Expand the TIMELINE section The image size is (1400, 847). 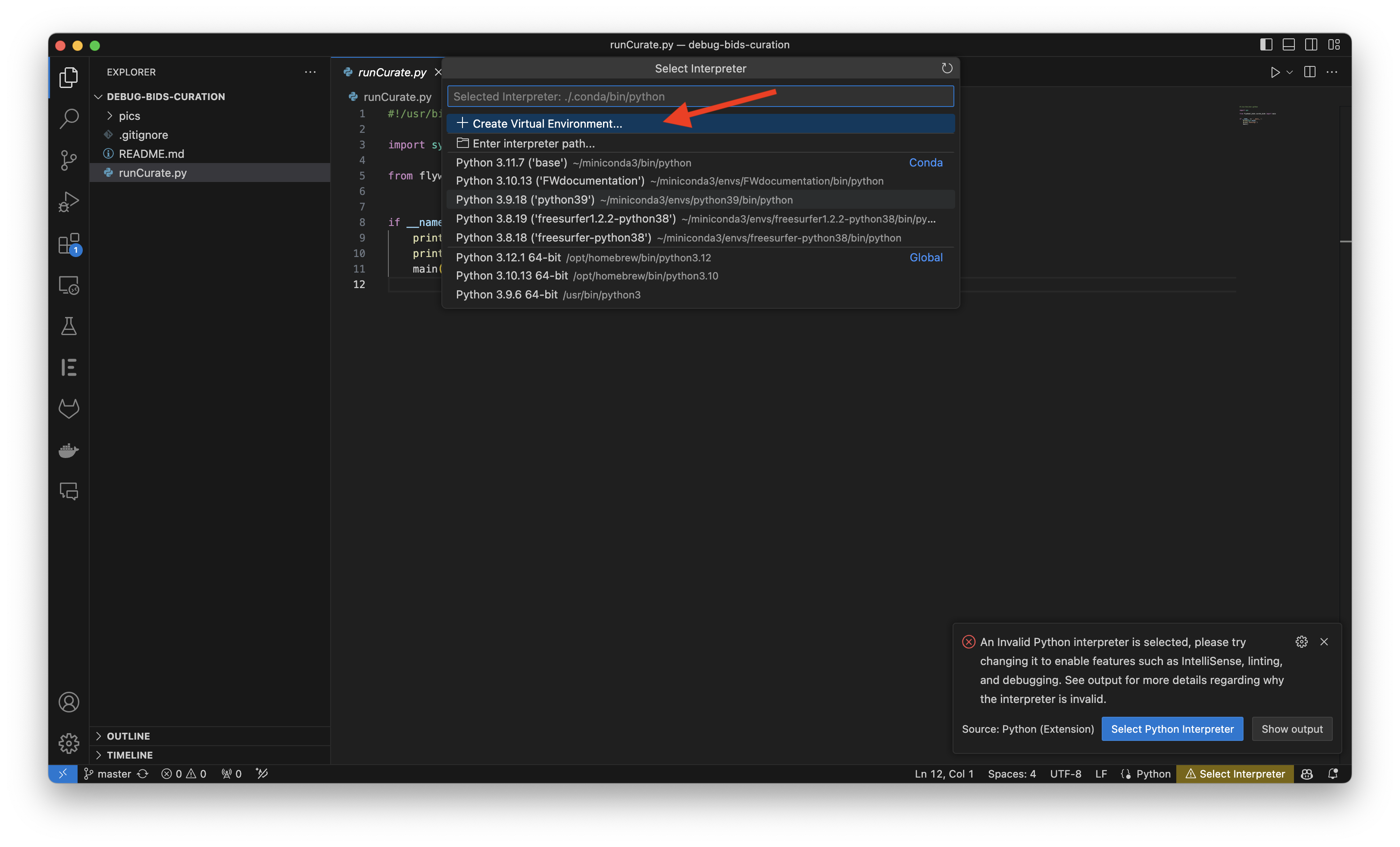tap(209, 755)
